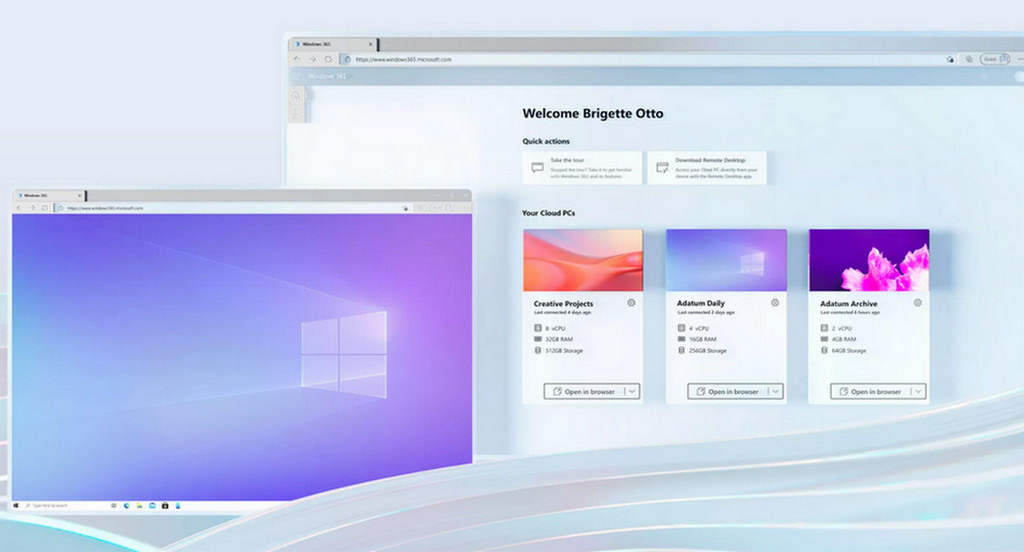1024x552 pixels.
Task: Click the Take the tour quick action
Action: (583, 167)
